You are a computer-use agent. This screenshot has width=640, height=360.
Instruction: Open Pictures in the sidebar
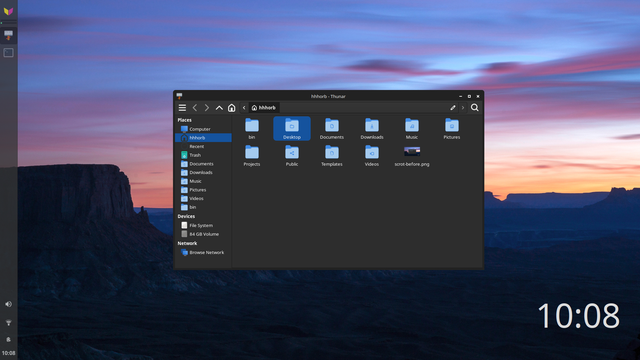point(203,190)
